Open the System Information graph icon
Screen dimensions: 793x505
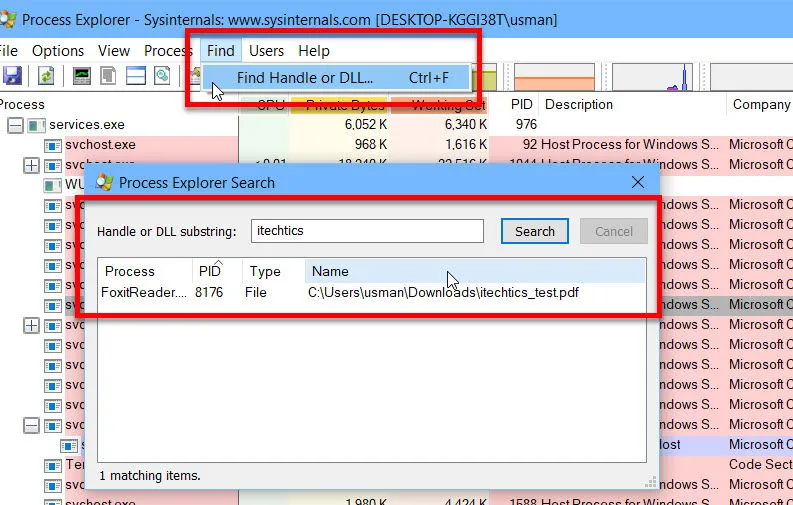tap(82, 76)
